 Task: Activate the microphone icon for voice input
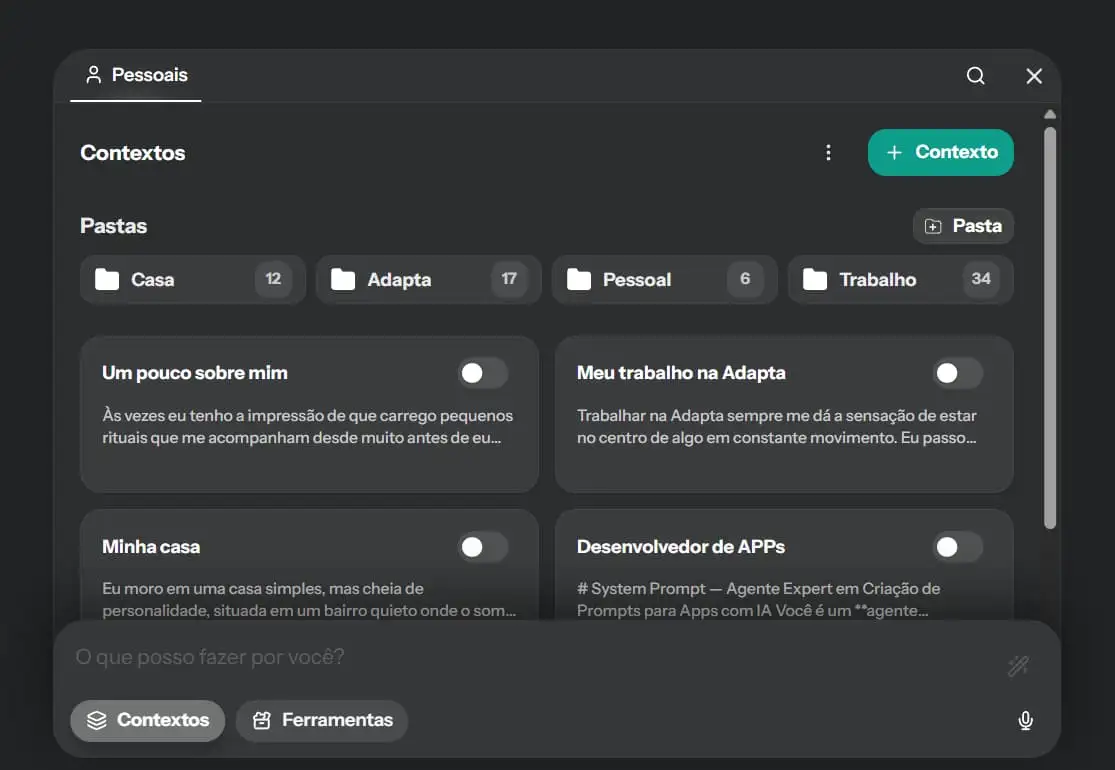[x=1025, y=720]
